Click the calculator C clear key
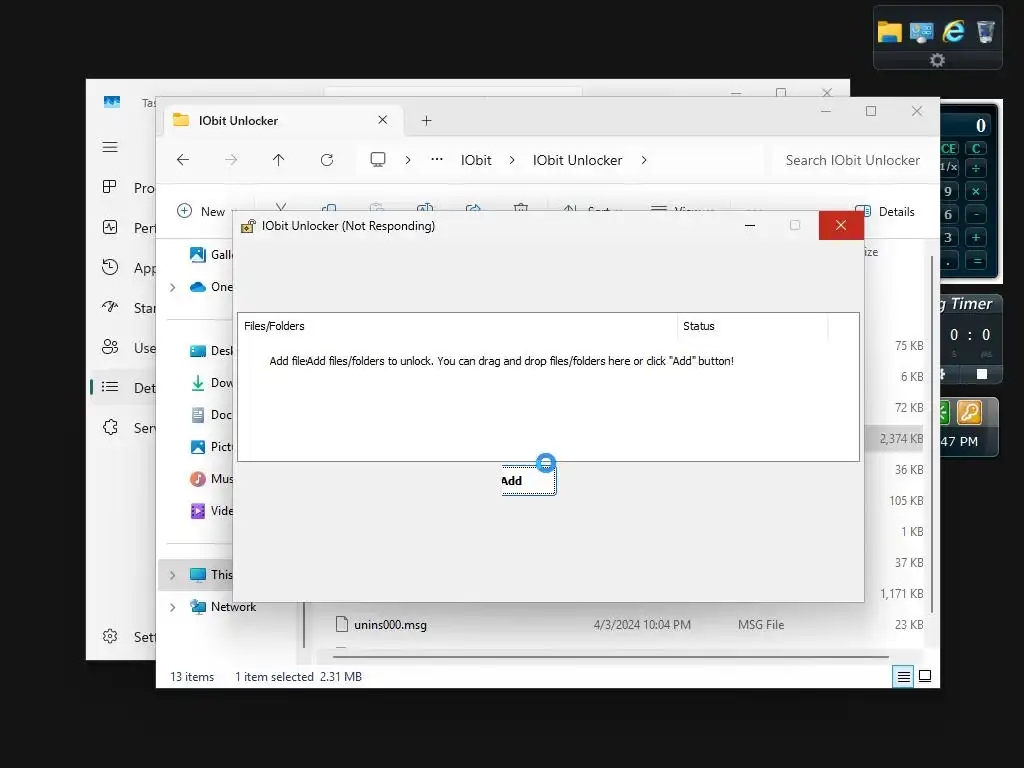Screen dimensions: 1024x768 [976, 148]
